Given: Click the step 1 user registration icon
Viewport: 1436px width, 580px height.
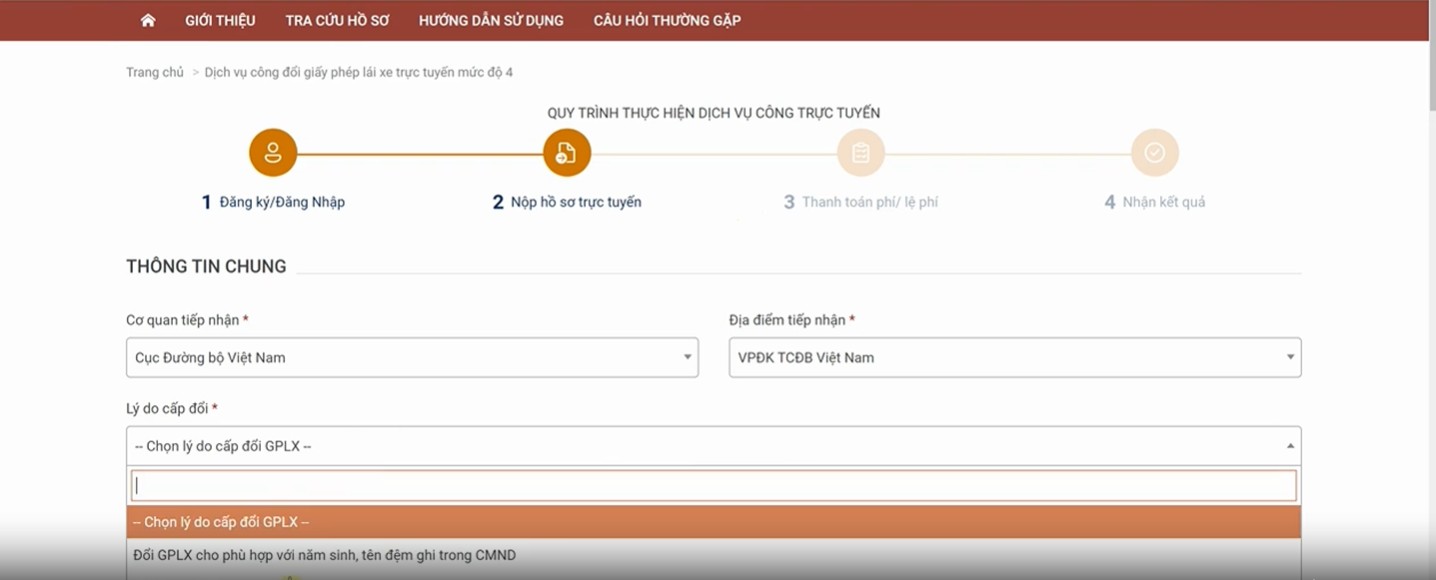Looking at the screenshot, I should coord(273,153).
